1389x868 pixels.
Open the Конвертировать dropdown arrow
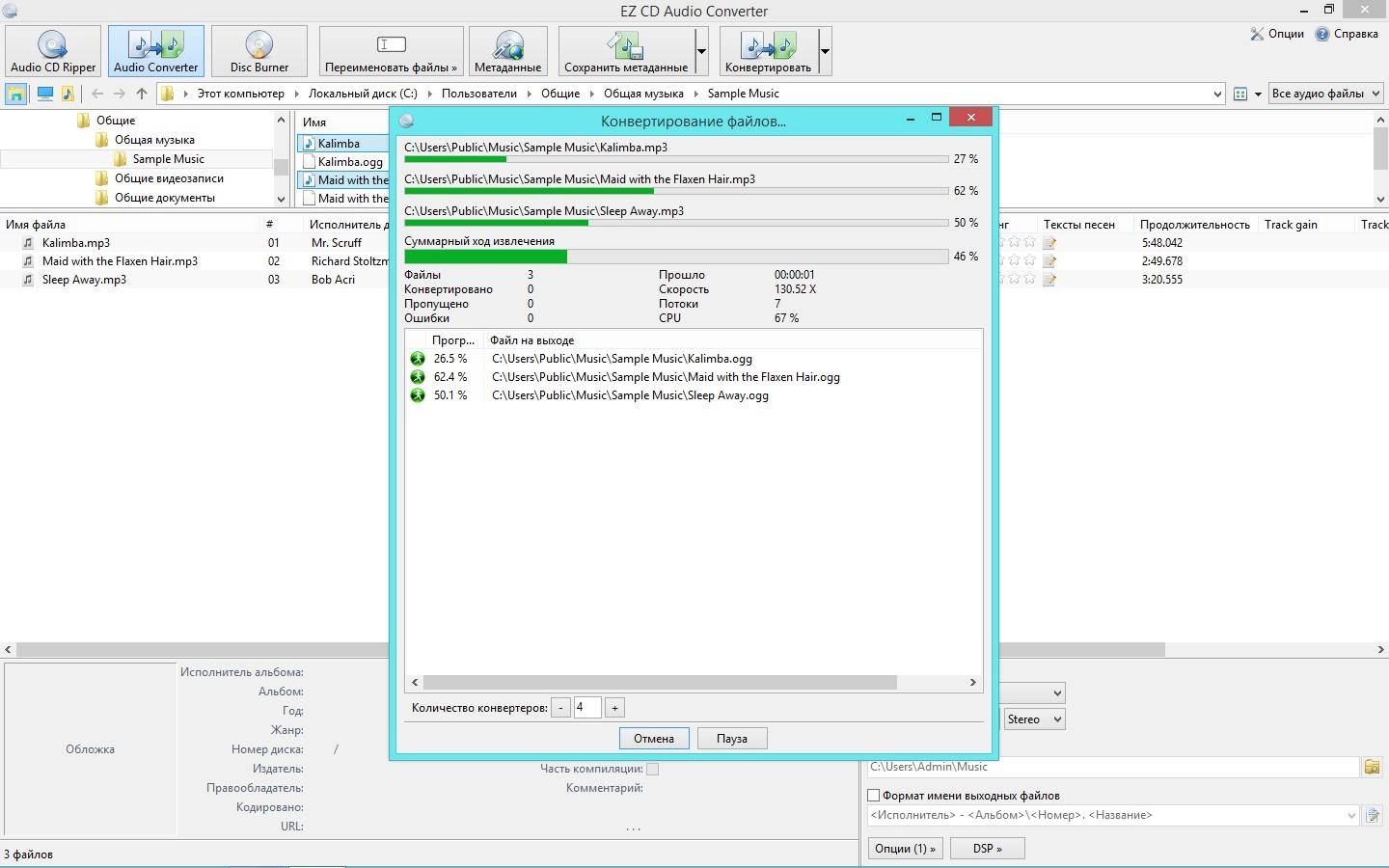825,51
